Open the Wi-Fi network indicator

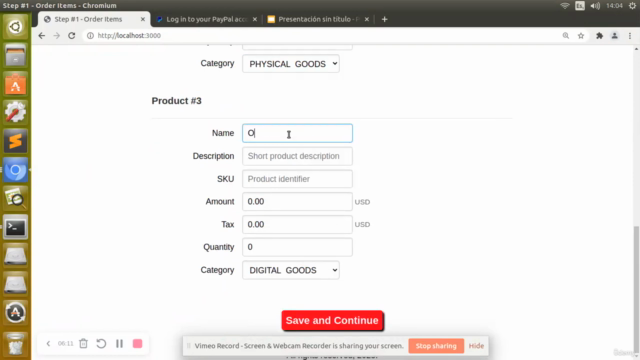point(565,6)
